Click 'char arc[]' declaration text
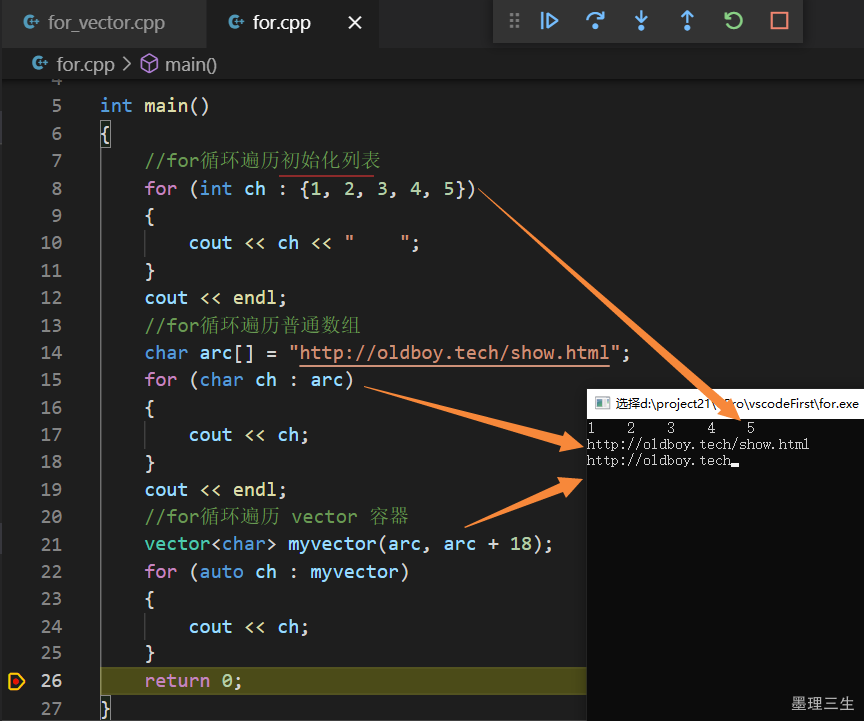Viewport: 864px width, 721px height. coord(199,353)
